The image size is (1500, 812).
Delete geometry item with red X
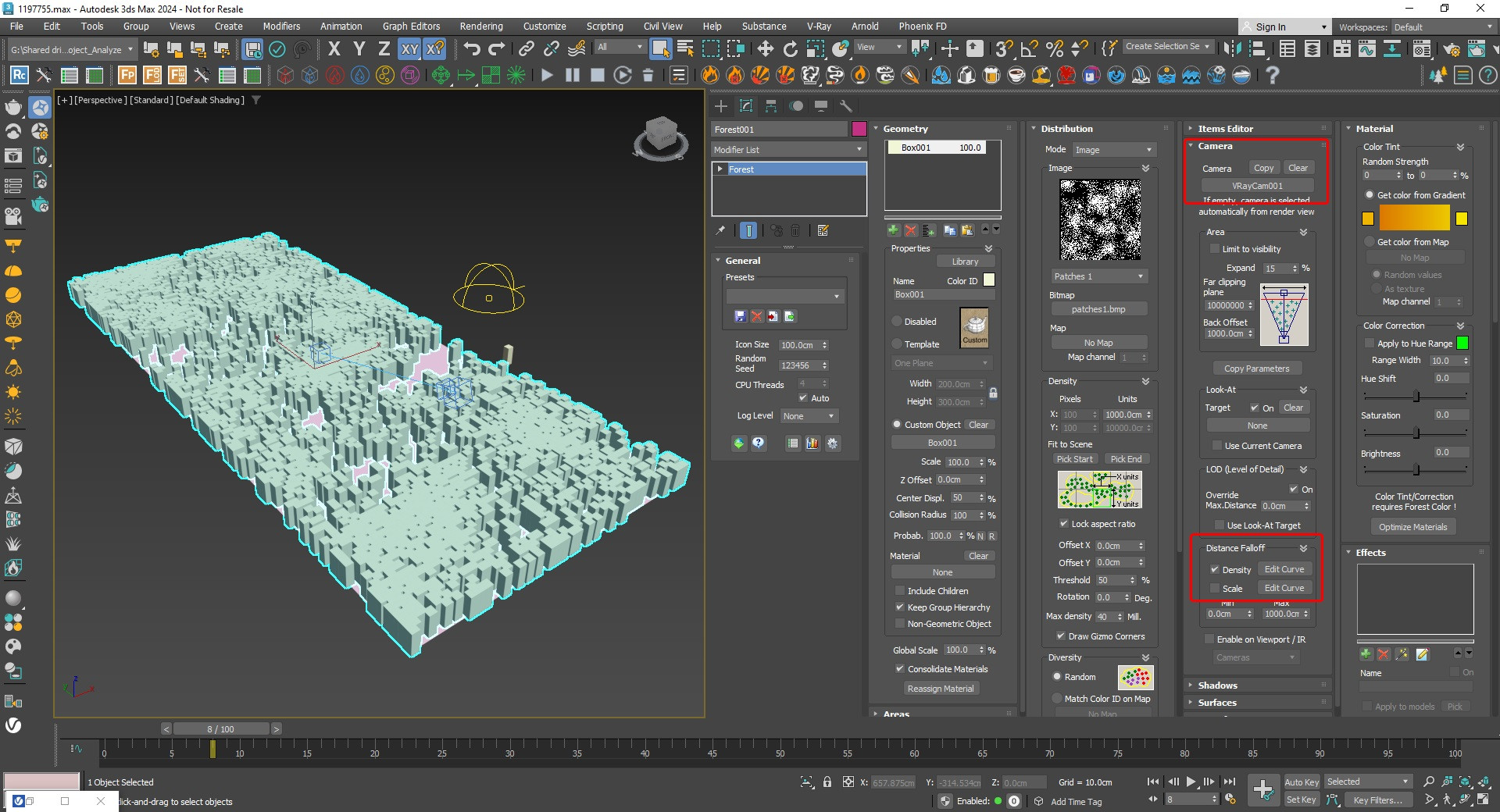(x=910, y=230)
